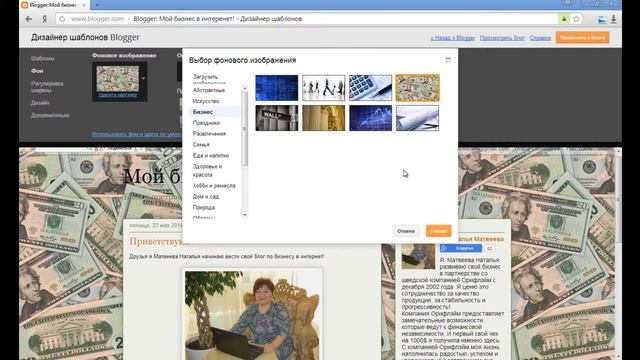640x360 pixels.
Task: Select the blue stock chart thumbnail
Action: pyautogui.click(x=371, y=118)
